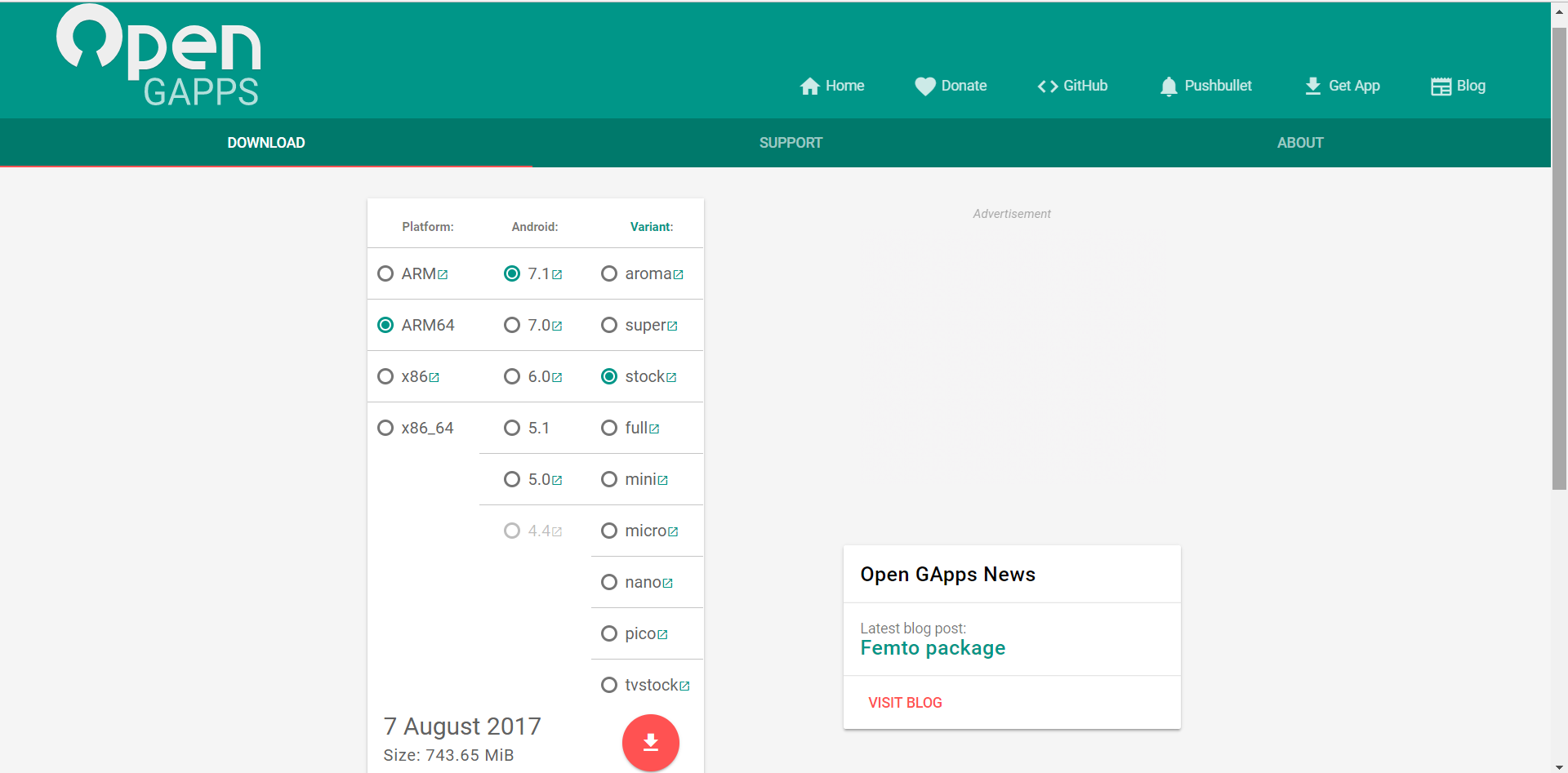Click the Get App download icon
The width and height of the screenshot is (1568, 773).
(x=1312, y=87)
